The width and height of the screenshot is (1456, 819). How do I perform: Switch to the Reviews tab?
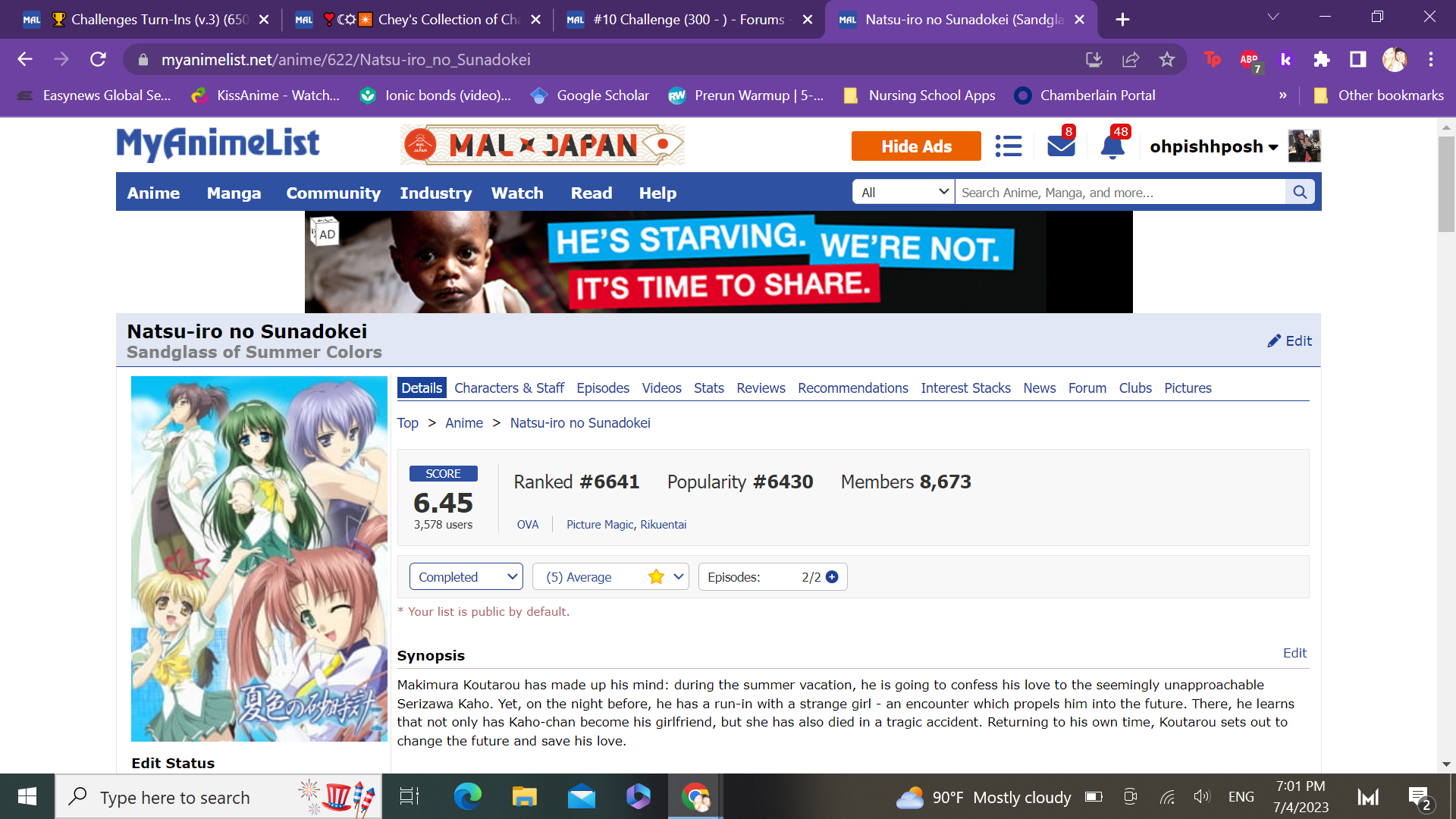click(761, 388)
